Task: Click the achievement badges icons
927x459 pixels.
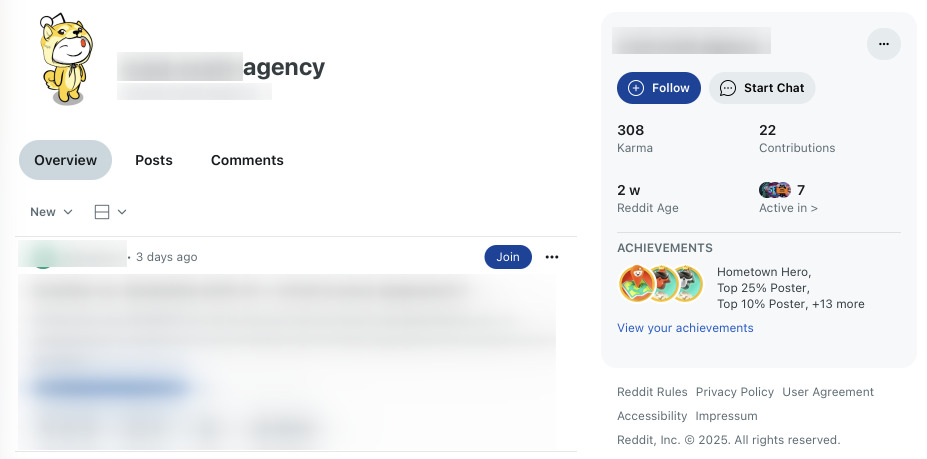Action: point(661,284)
